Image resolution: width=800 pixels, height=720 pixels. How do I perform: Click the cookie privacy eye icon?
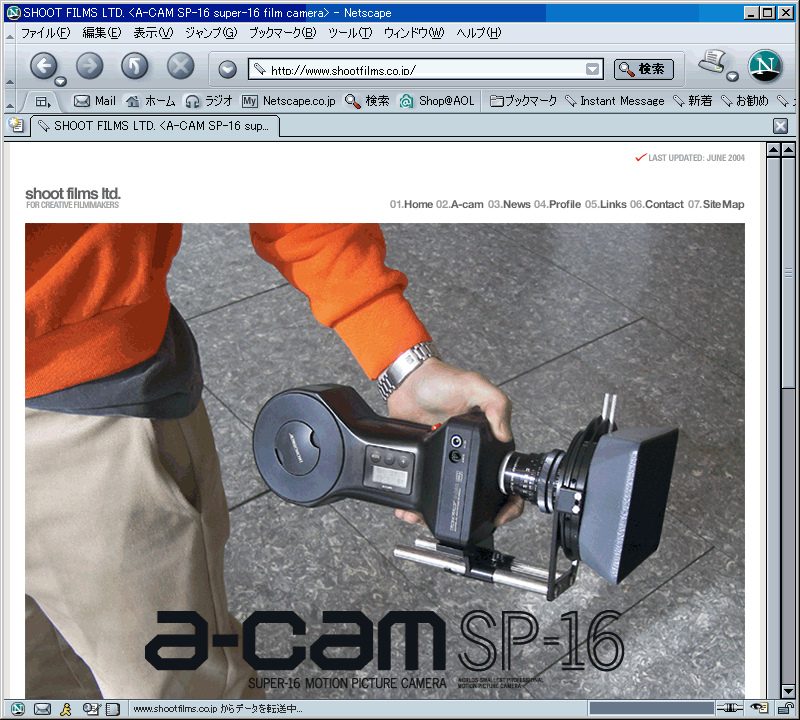759,708
